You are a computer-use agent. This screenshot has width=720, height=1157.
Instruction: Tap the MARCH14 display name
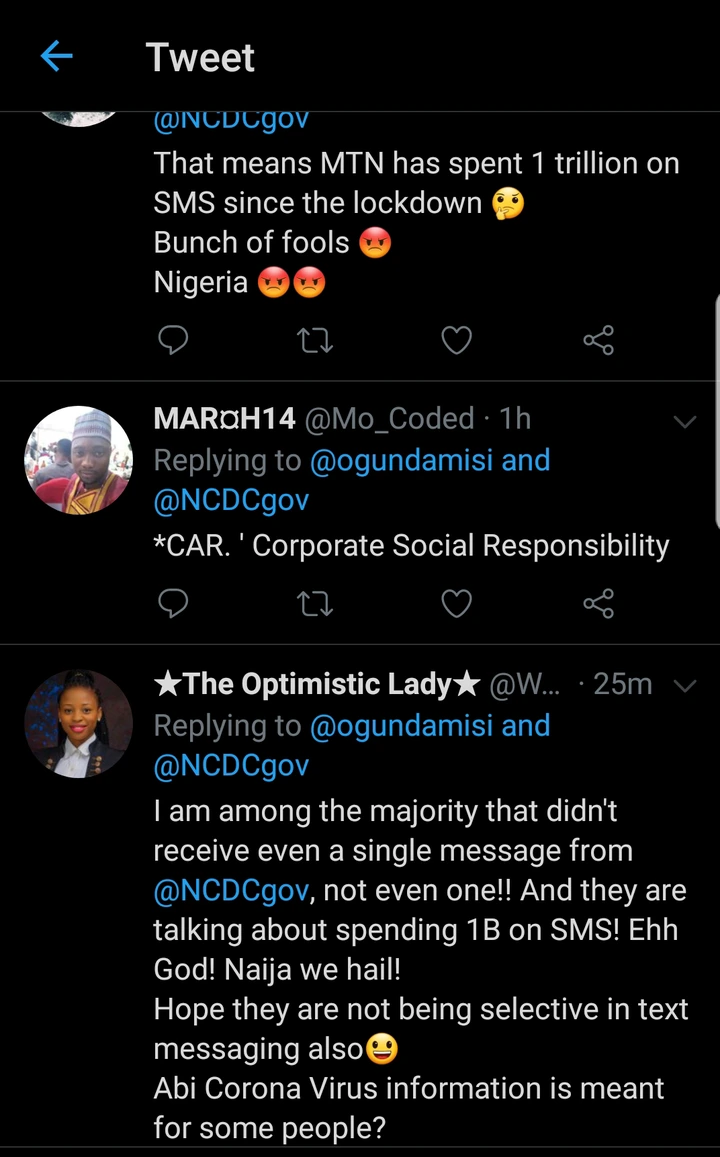pyautogui.click(x=224, y=418)
